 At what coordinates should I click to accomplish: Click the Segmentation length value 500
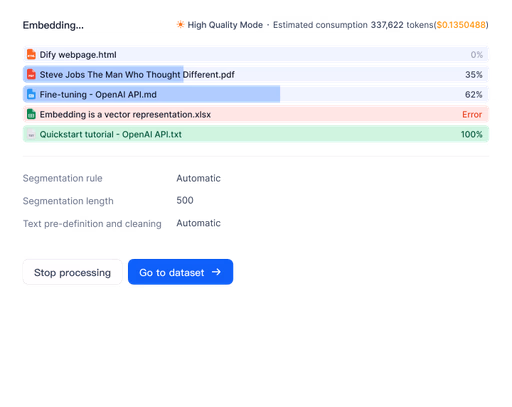tap(185, 200)
